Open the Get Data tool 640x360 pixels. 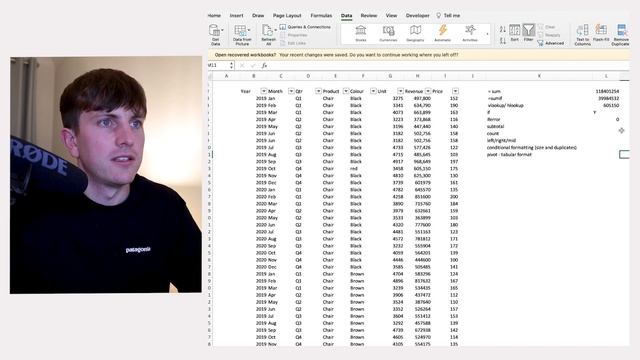[x=214, y=34]
